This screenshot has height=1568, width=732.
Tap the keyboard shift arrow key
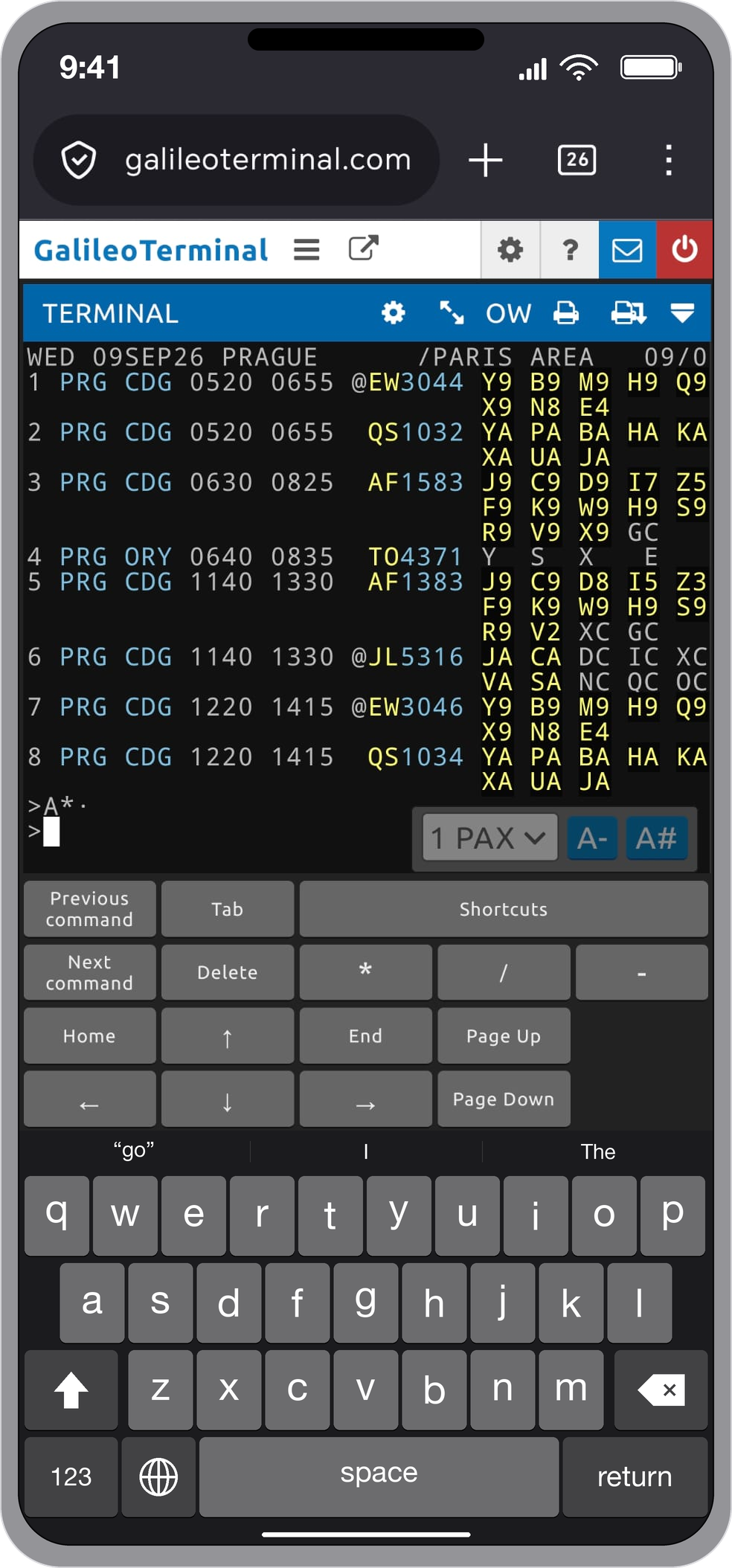pyautogui.click(x=71, y=1389)
